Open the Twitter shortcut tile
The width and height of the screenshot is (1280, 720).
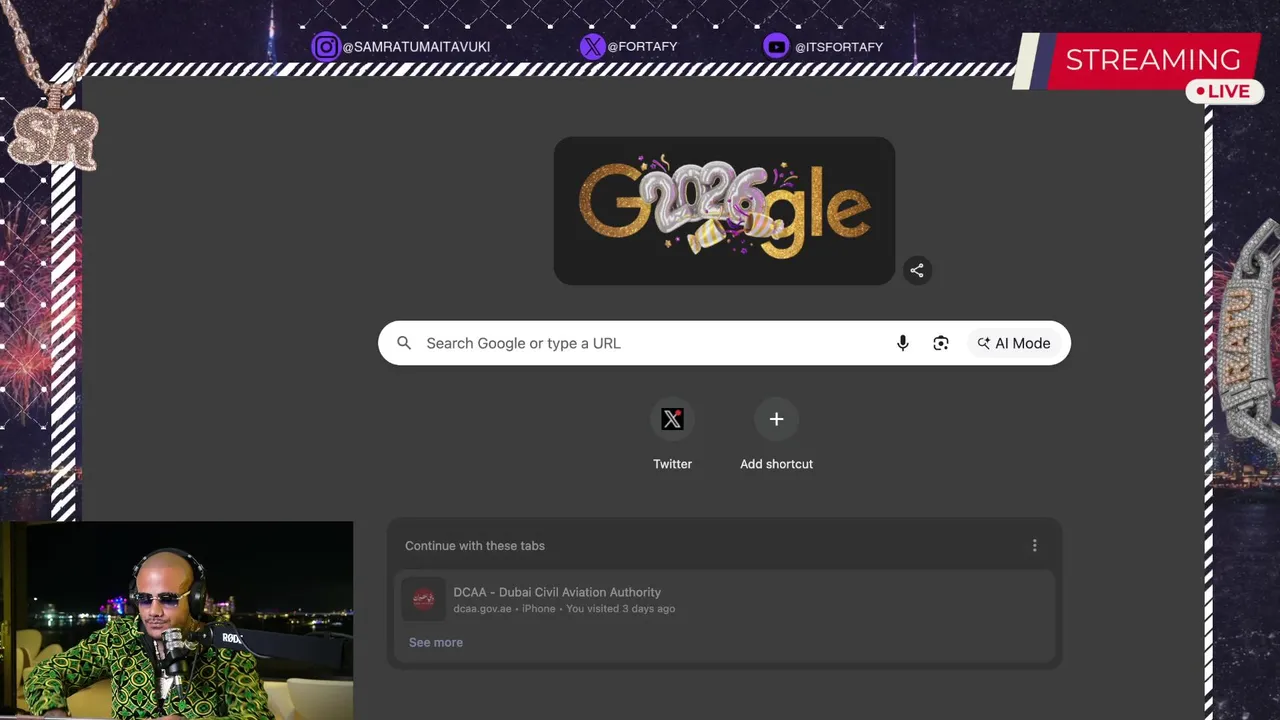[672, 419]
